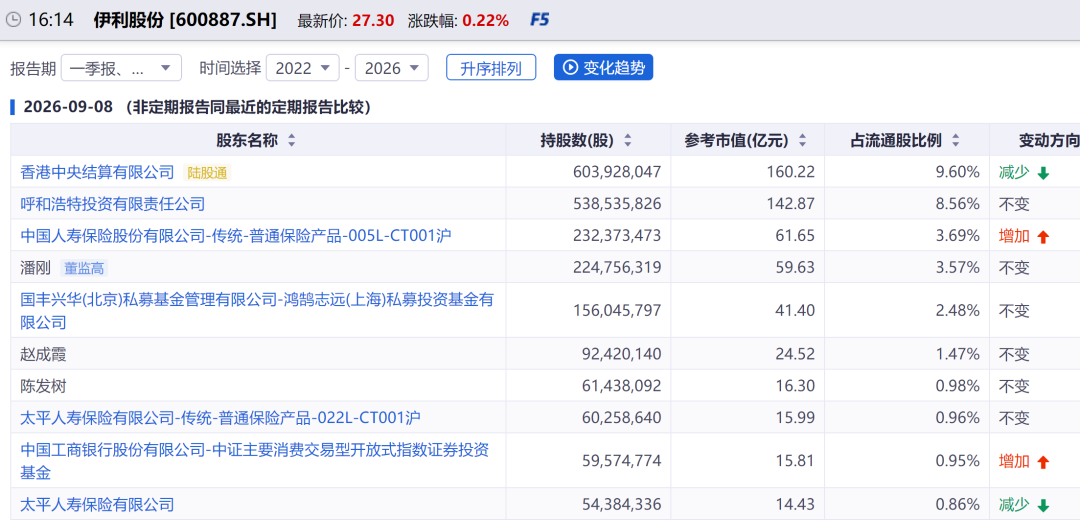Click market value 160.22

click(793, 172)
